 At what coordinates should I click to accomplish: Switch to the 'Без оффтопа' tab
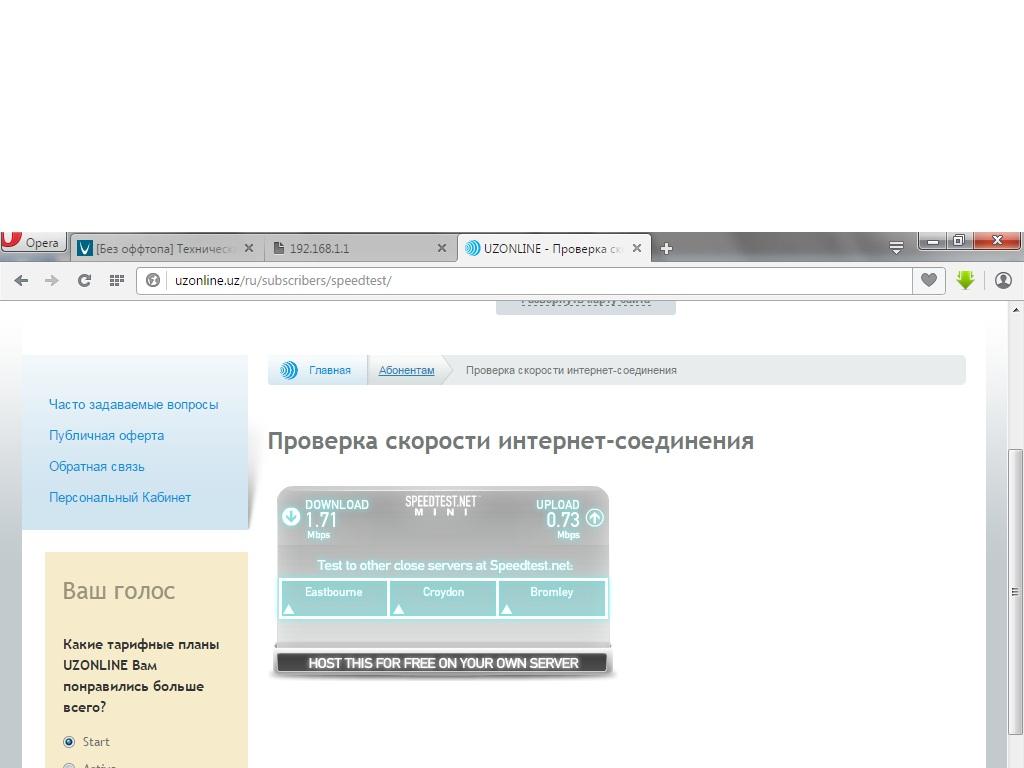167,248
